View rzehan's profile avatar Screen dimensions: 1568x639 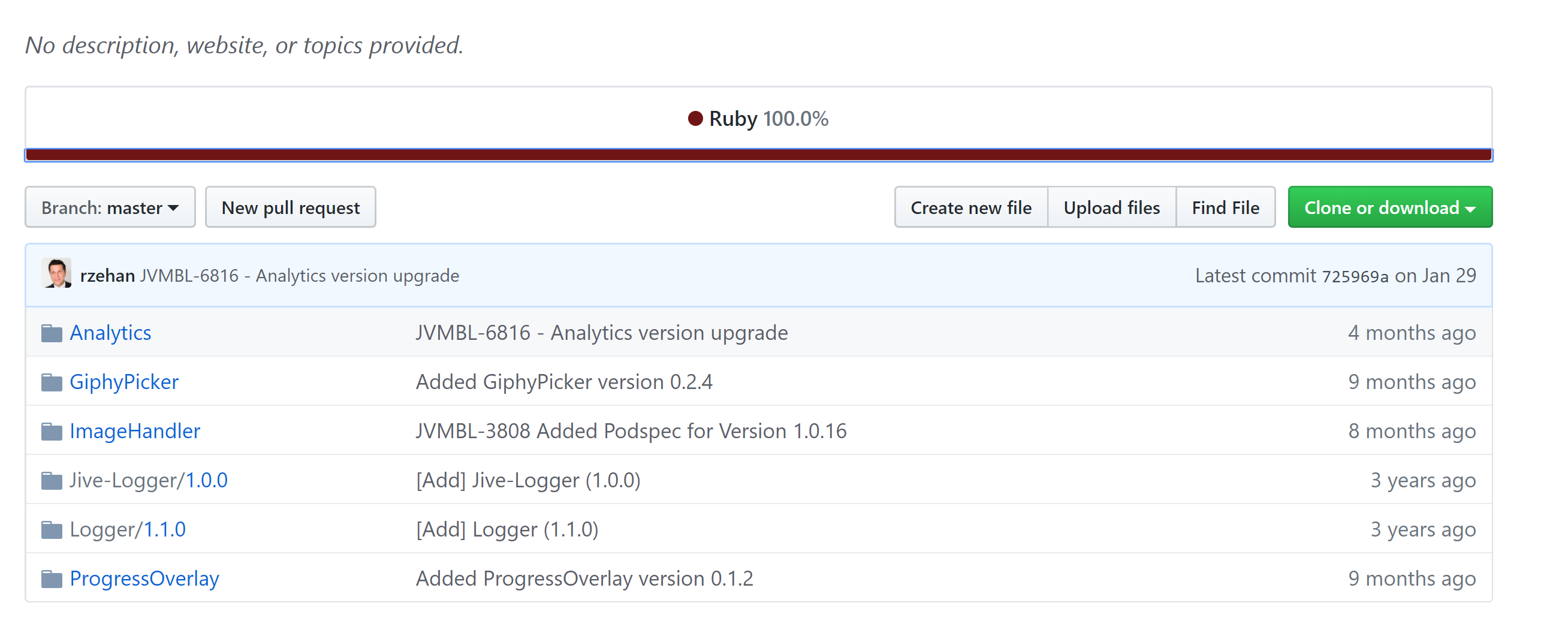pyautogui.click(x=56, y=275)
